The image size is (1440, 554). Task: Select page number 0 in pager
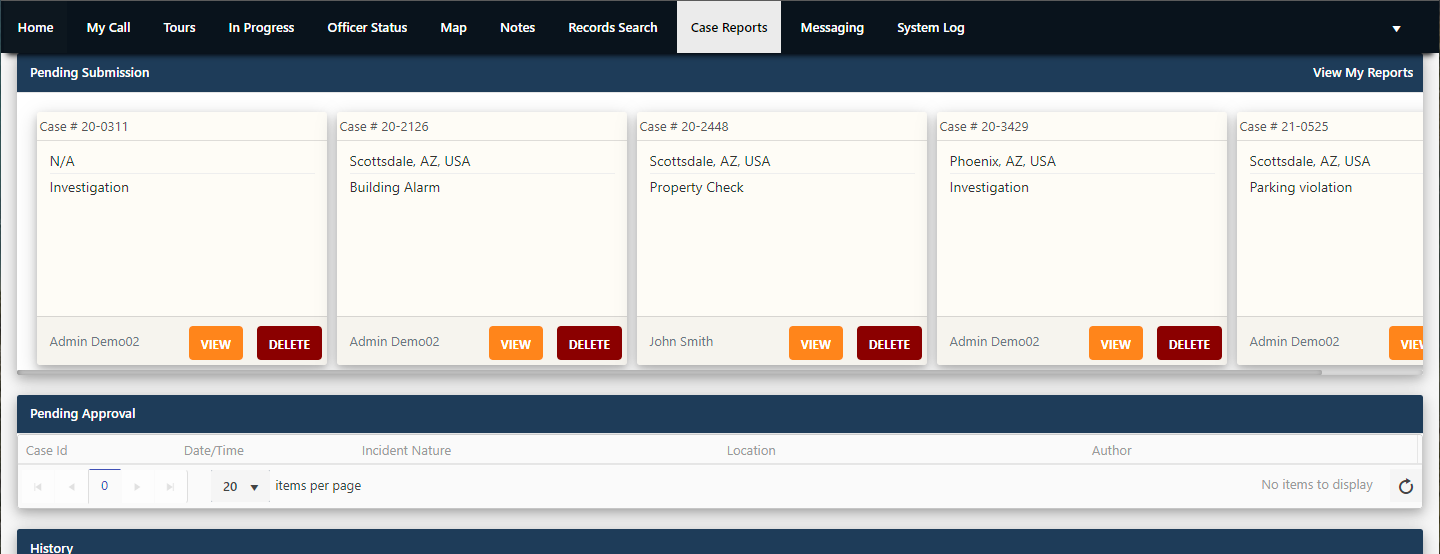point(104,486)
